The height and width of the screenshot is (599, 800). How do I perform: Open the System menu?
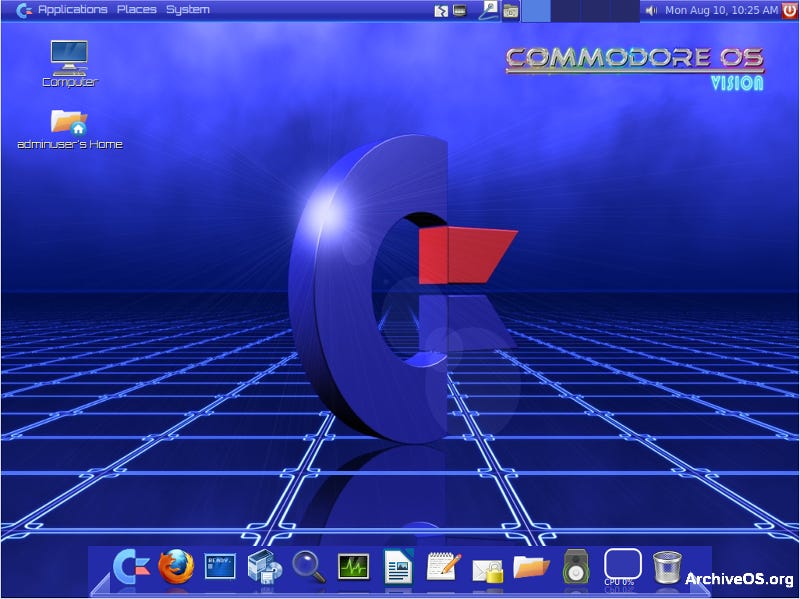click(188, 8)
